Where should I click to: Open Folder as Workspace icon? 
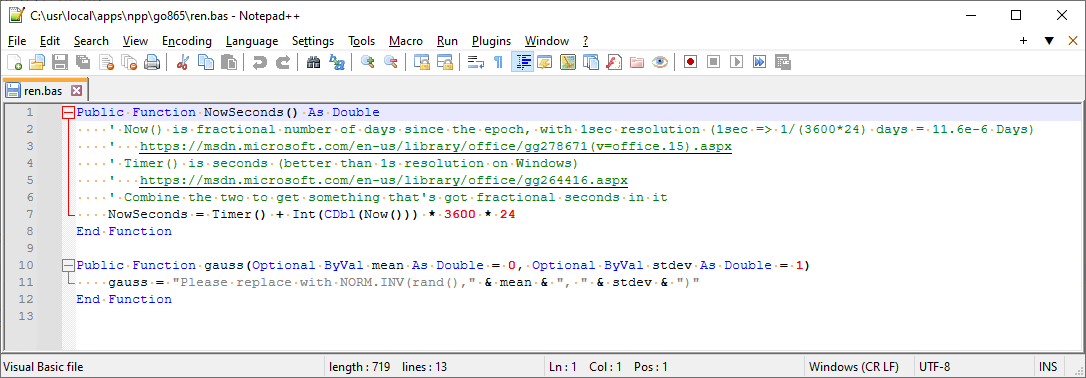637,62
